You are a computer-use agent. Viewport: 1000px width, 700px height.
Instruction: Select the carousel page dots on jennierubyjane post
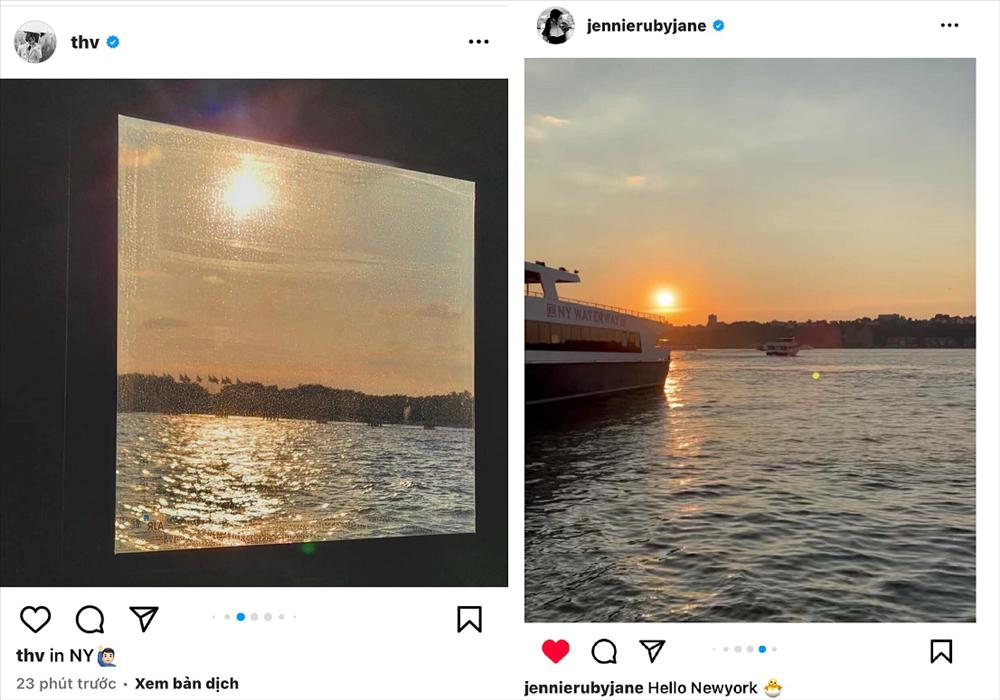pos(745,649)
